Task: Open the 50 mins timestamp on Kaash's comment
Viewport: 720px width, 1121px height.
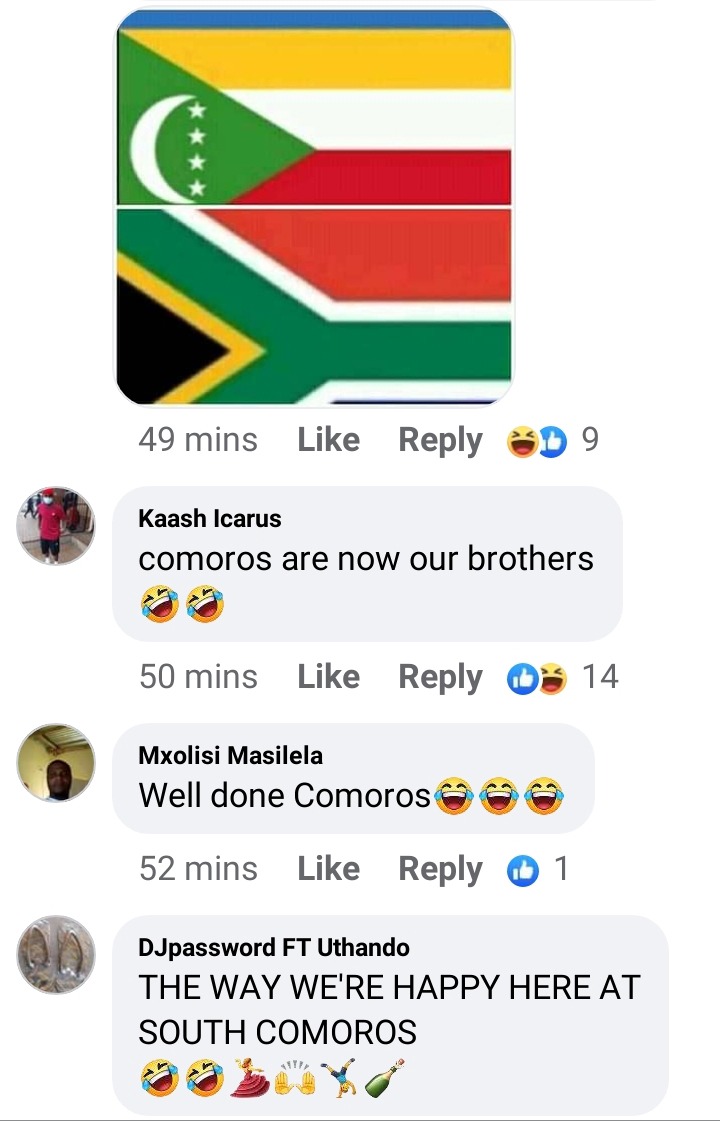Action: pyautogui.click(x=198, y=676)
